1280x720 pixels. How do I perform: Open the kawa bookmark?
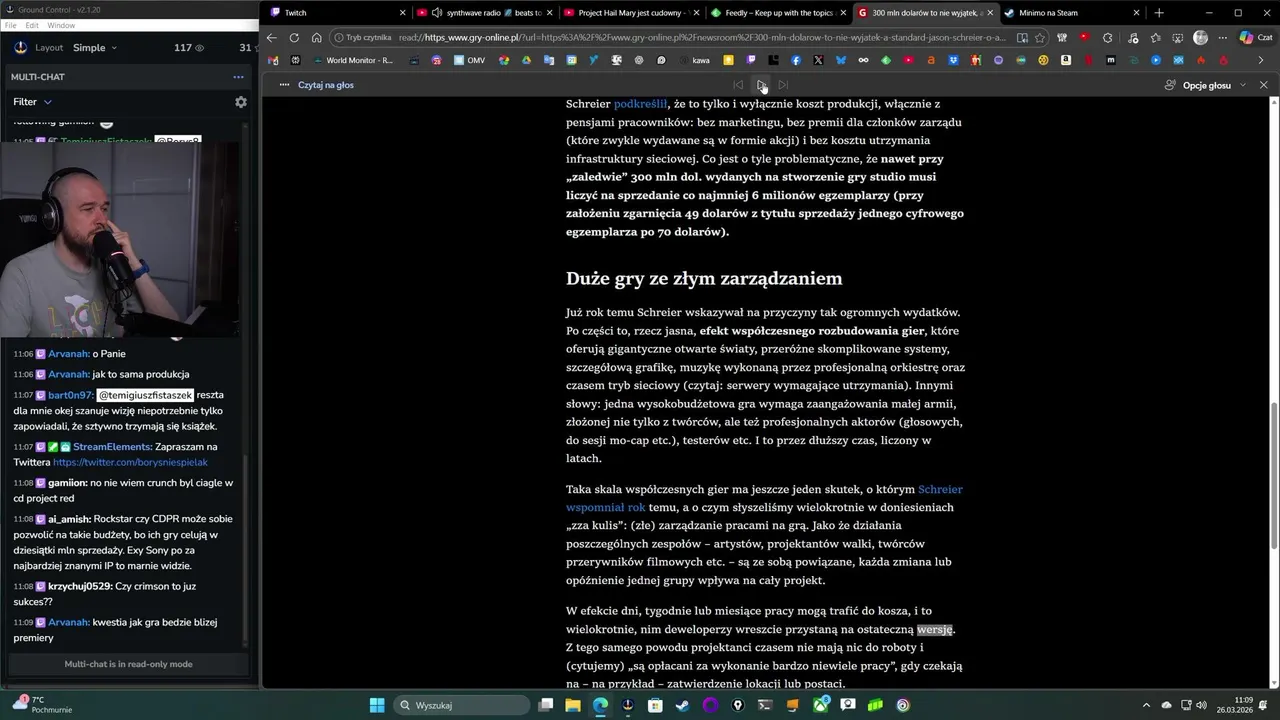point(695,60)
